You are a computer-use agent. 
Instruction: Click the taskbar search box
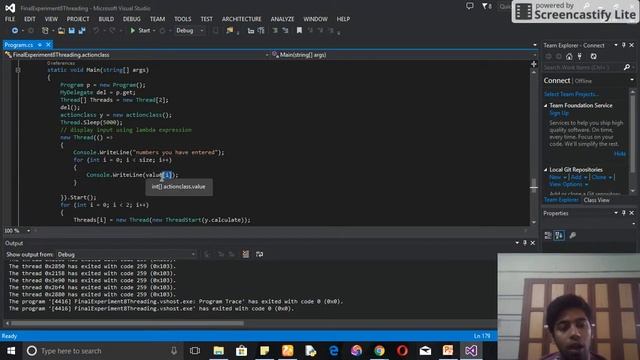[102, 351]
